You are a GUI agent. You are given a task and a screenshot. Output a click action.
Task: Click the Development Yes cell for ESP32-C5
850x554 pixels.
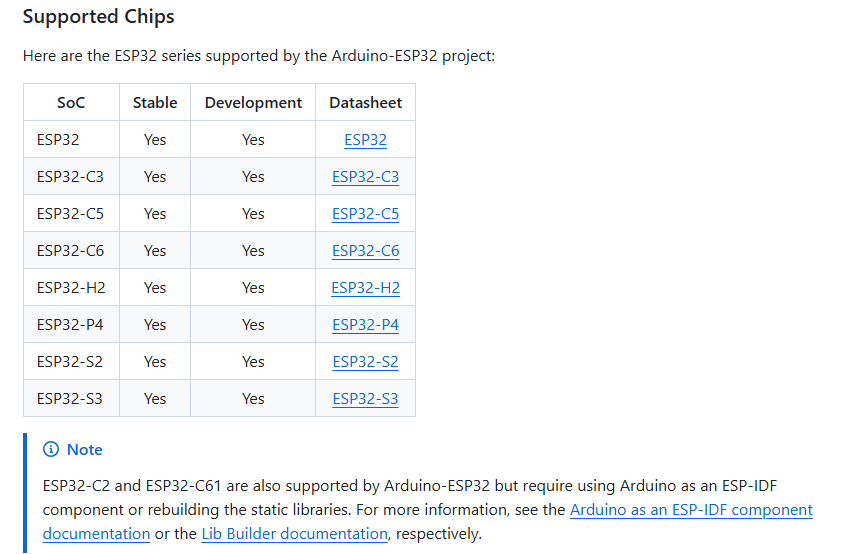[253, 214]
